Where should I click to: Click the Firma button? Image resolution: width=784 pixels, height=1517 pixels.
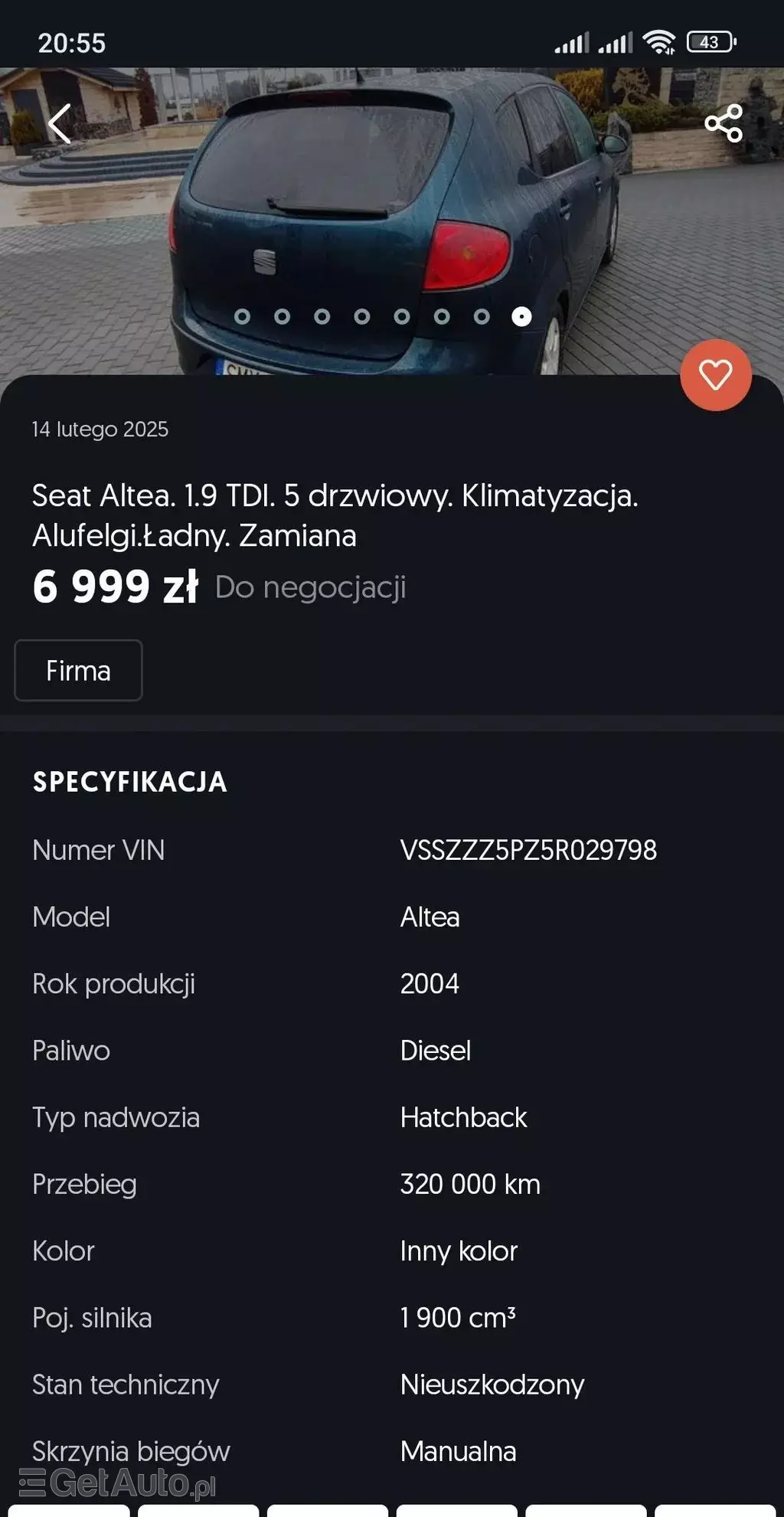[77, 671]
